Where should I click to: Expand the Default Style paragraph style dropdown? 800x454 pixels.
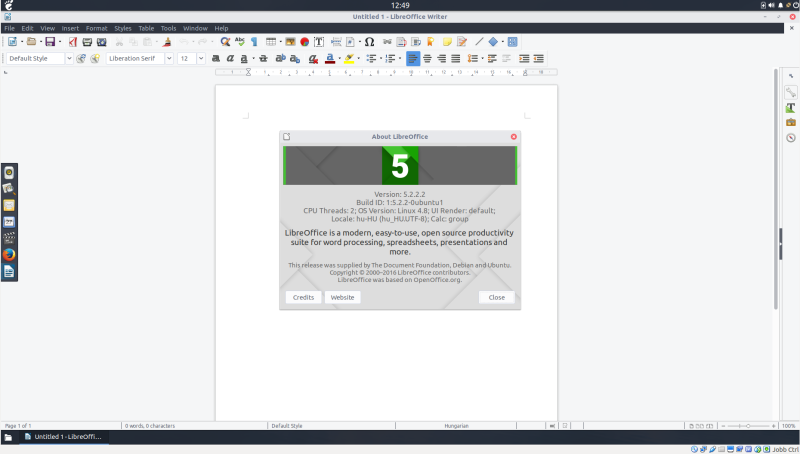pyautogui.click(x=68, y=59)
